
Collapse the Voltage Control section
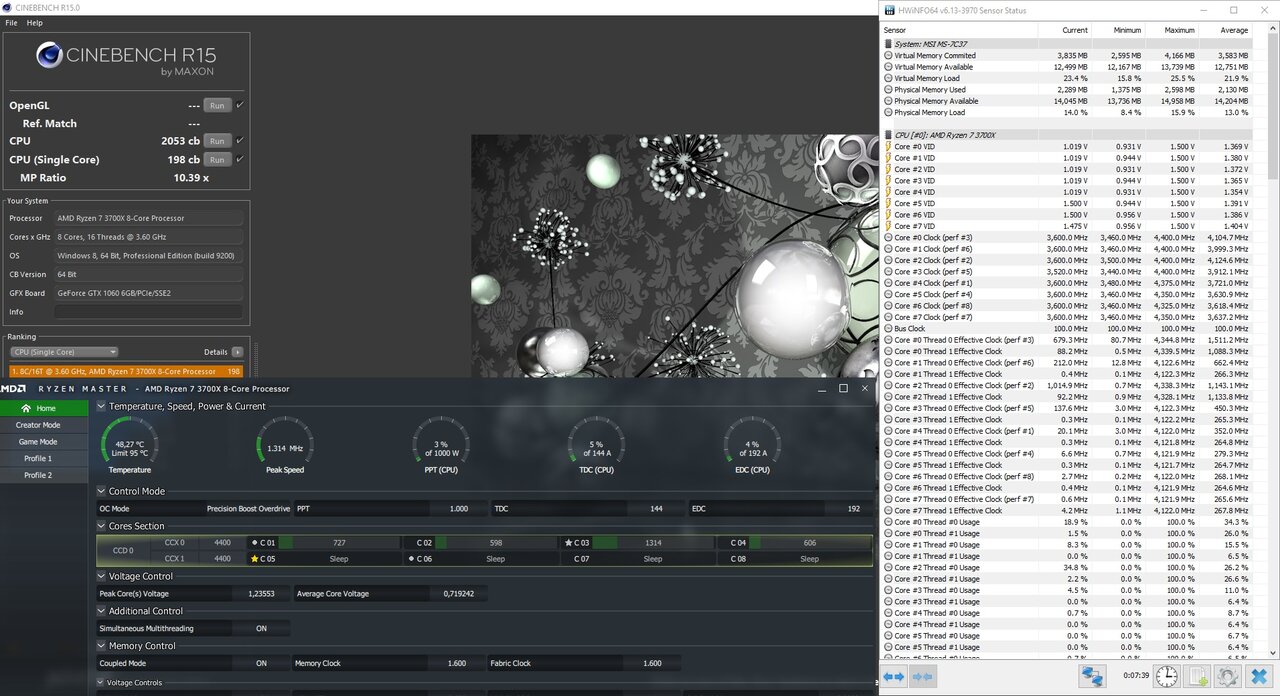click(x=101, y=576)
